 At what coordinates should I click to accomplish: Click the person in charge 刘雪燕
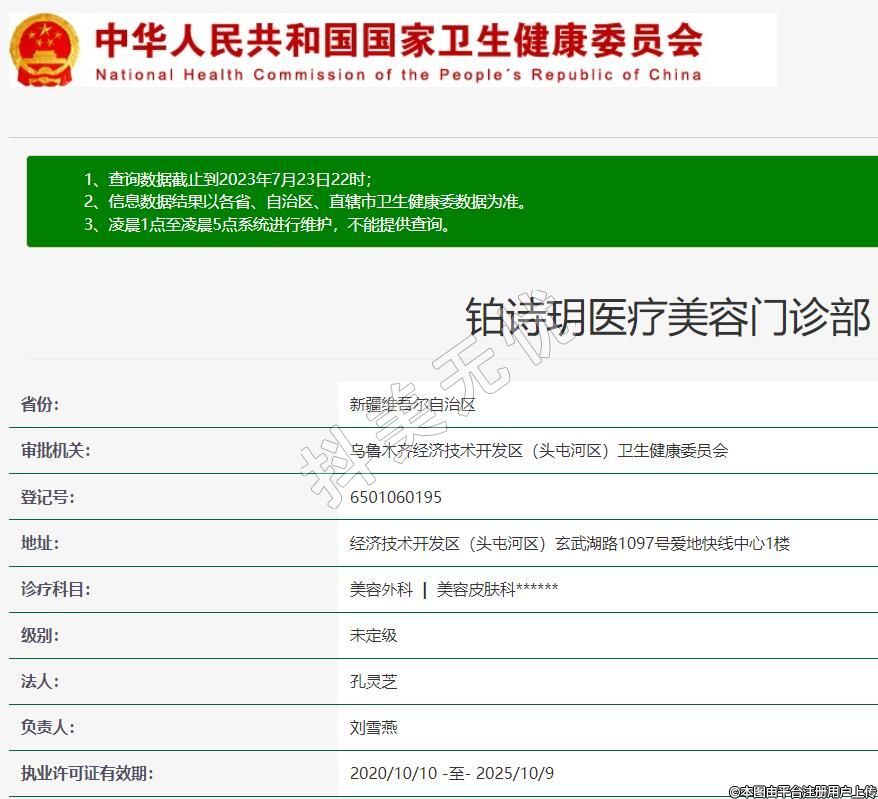coord(373,727)
